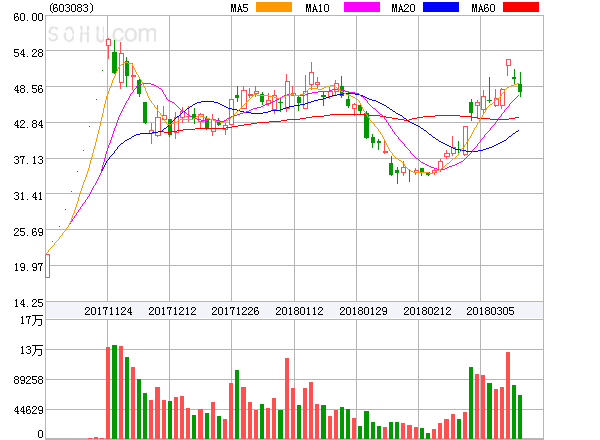Viewport: 600px width, 440px height.
Task: Click the 37.13 price axis label
Action: click(28, 160)
